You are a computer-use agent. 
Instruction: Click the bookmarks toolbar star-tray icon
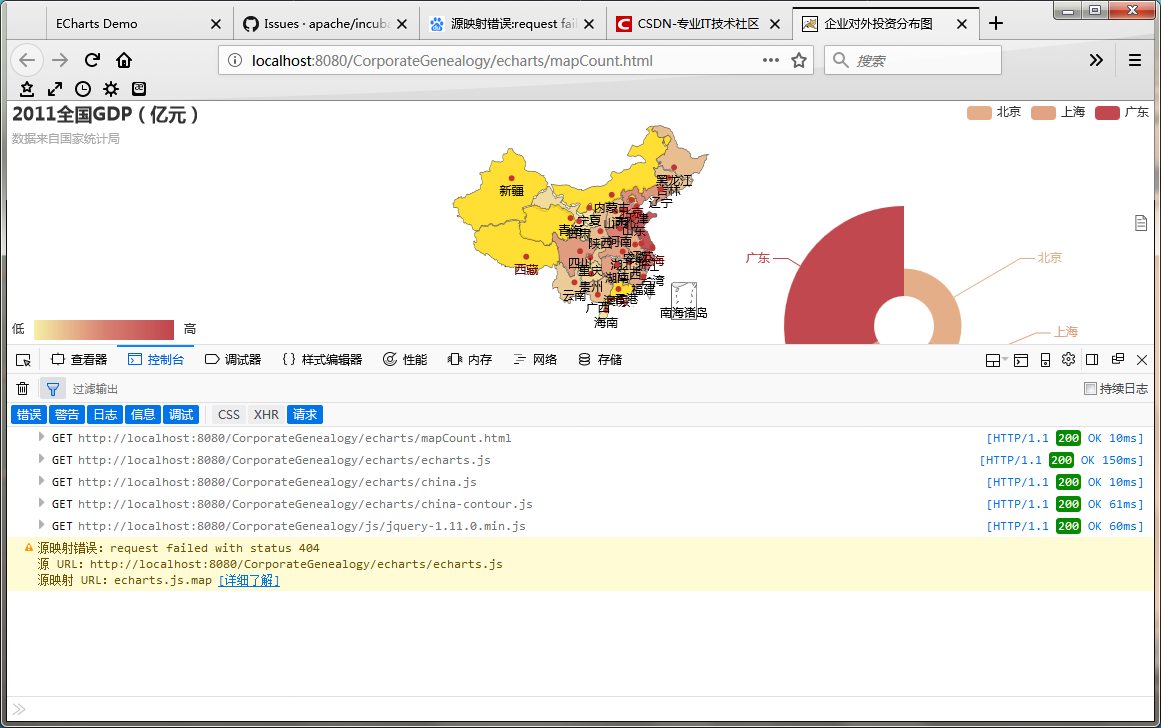27,89
